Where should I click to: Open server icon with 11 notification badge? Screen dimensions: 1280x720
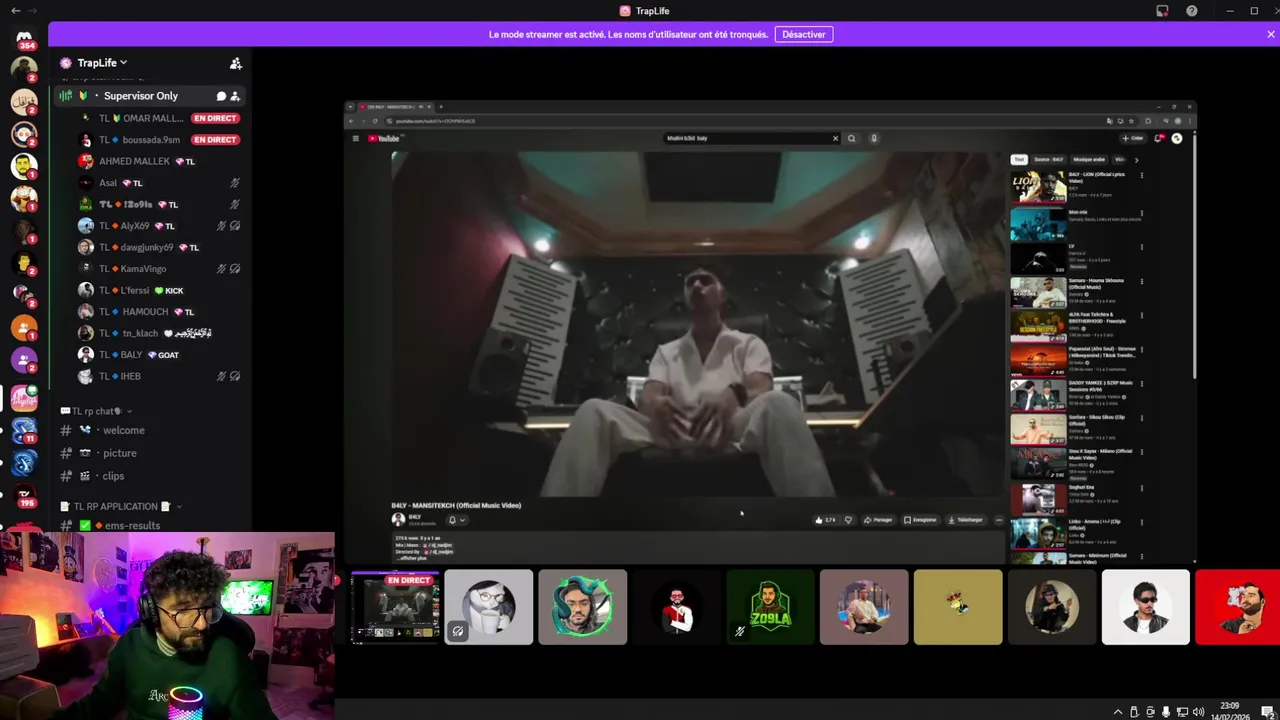[24, 431]
